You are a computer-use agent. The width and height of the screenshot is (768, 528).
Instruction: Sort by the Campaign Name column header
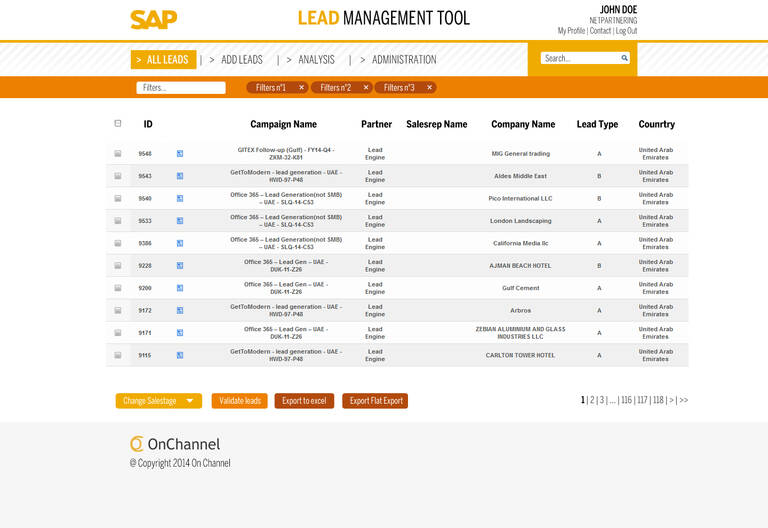[284, 124]
